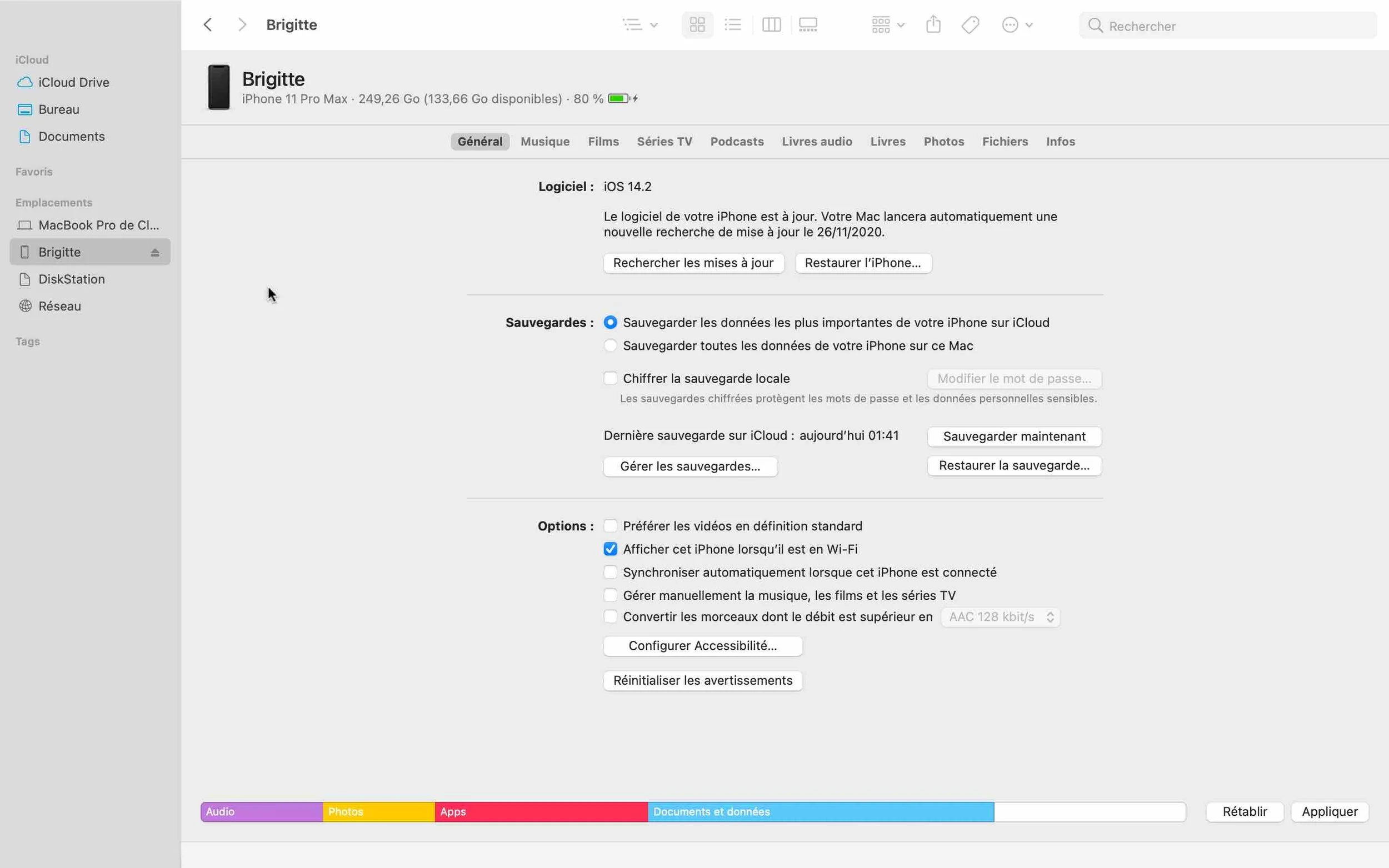Open the AAC 128 kbit/s dropdown

click(1000, 616)
